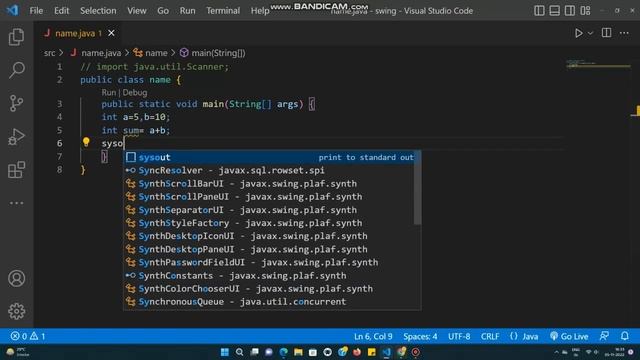The height and width of the screenshot is (360, 640).
Task: Toggle the primary side bar layout icon
Action: click(539, 11)
